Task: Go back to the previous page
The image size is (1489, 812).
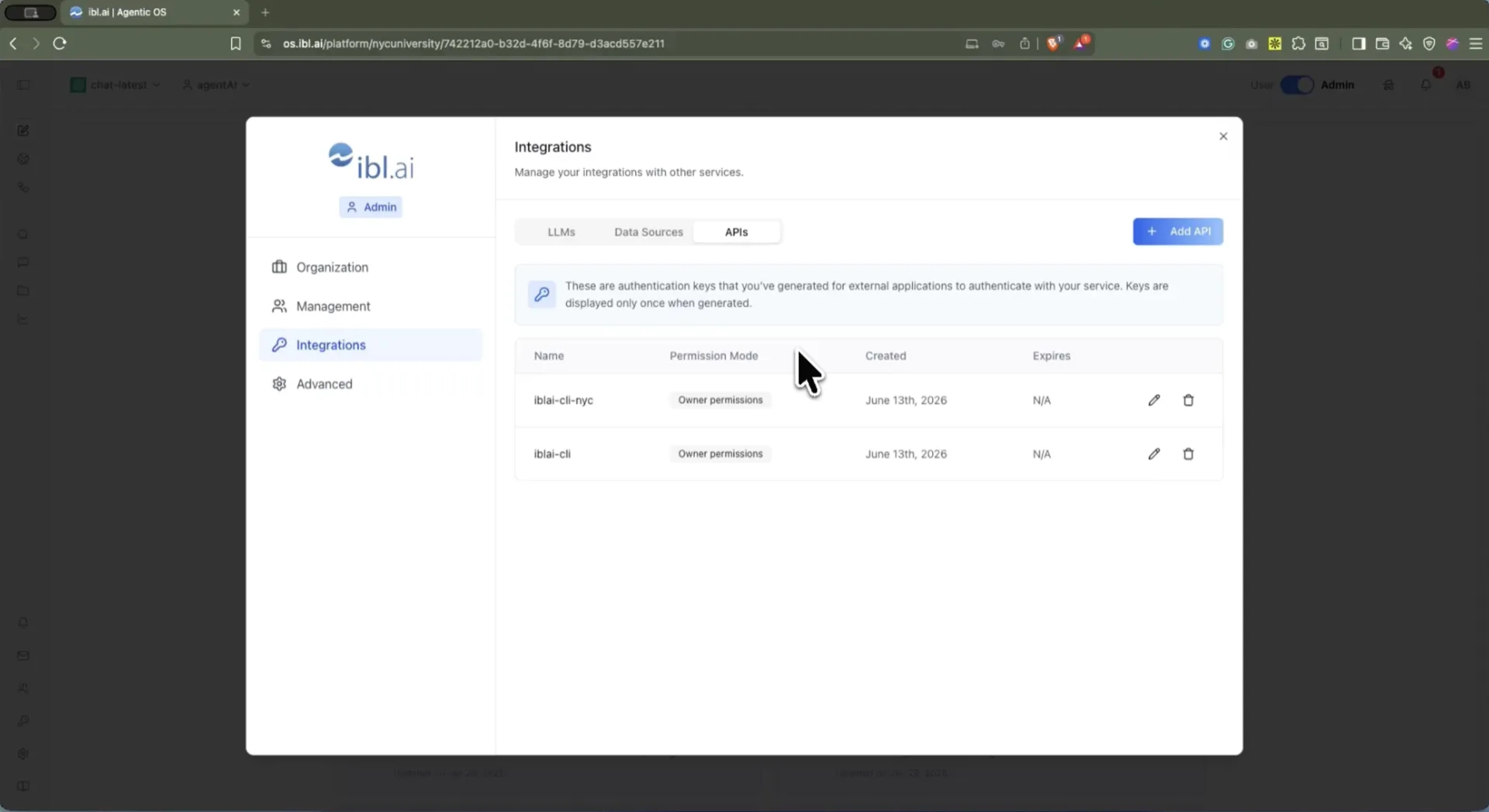Action: (x=13, y=43)
